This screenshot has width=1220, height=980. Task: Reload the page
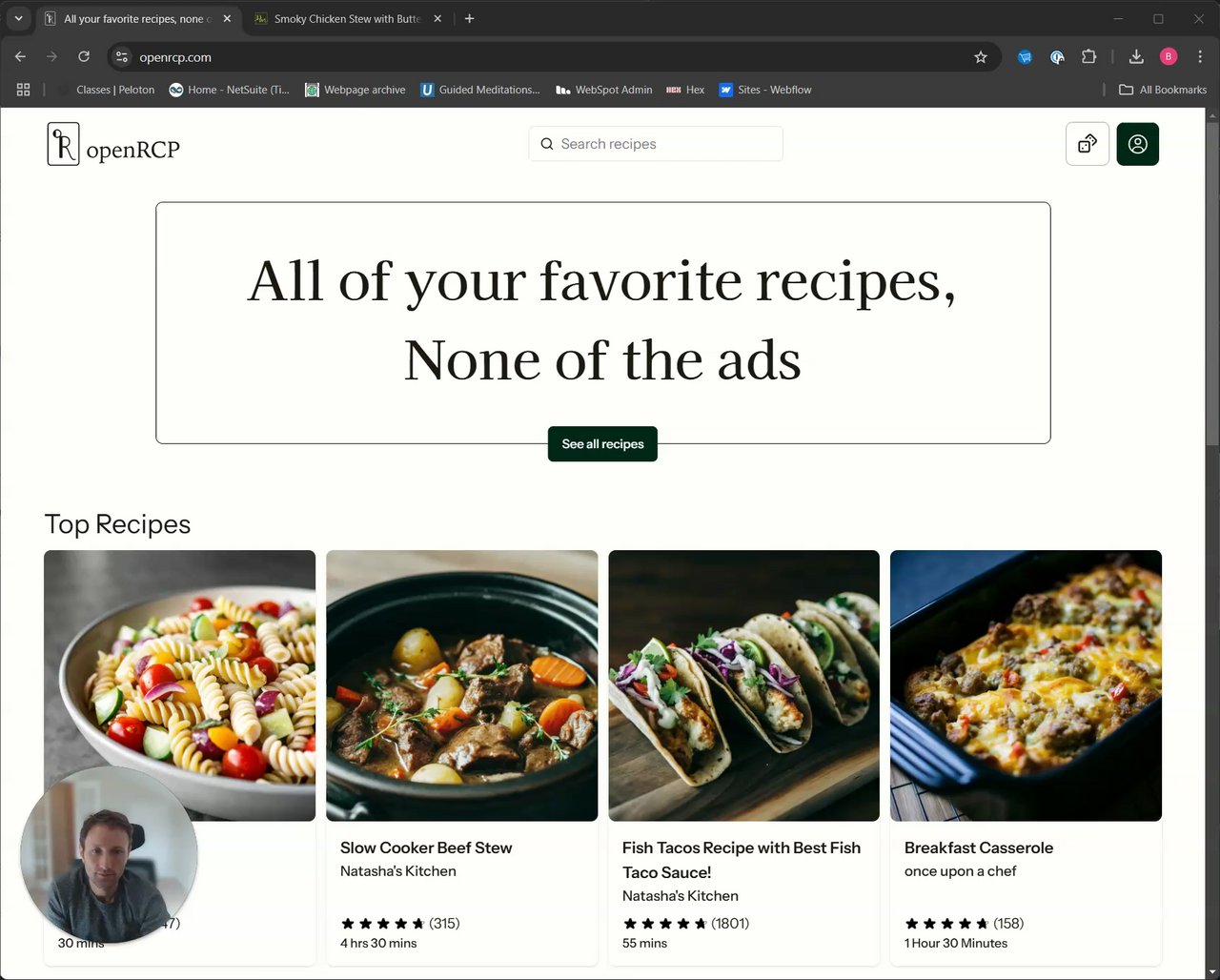(84, 57)
